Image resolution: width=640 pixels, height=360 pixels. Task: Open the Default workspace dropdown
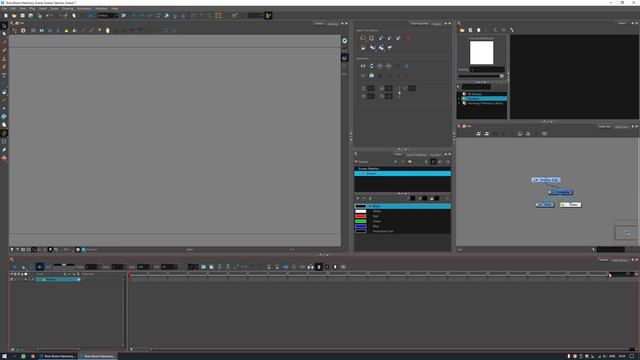(108, 16)
